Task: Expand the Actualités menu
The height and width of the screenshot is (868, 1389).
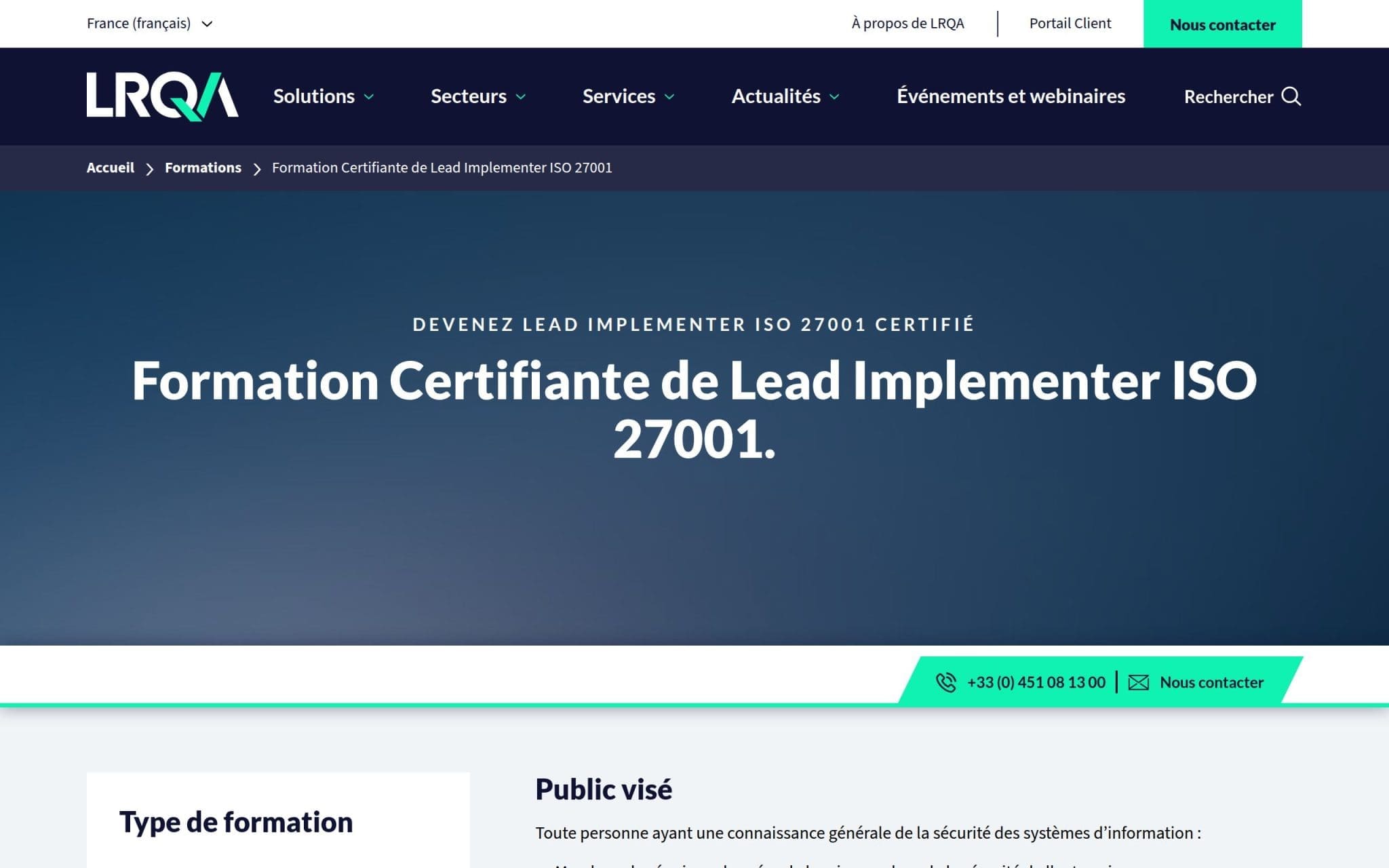Action: point(785,96)
